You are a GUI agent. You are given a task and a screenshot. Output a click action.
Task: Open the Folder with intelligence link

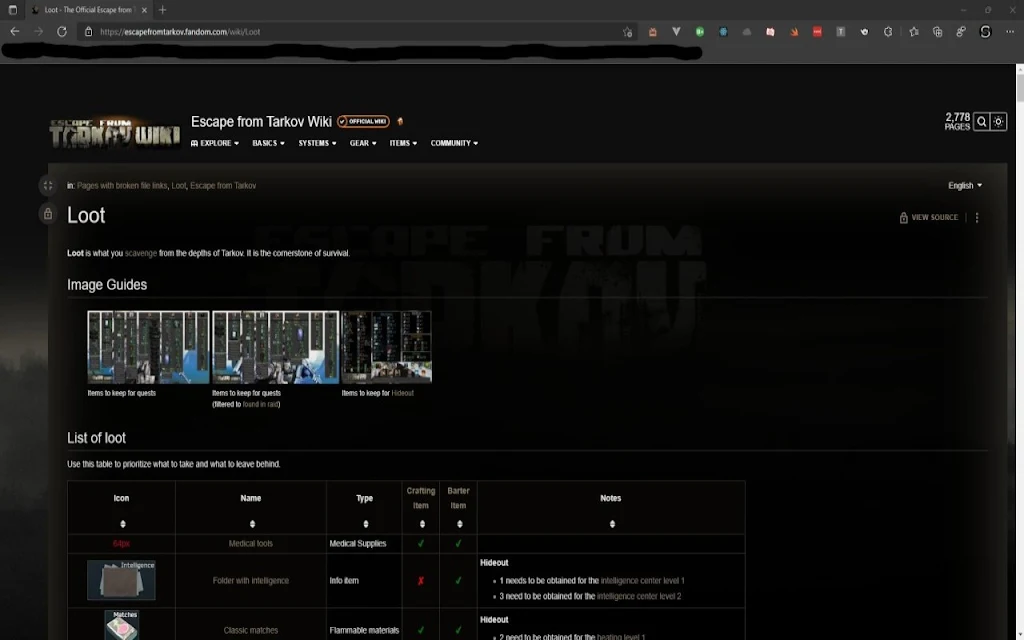pos(251,581)
